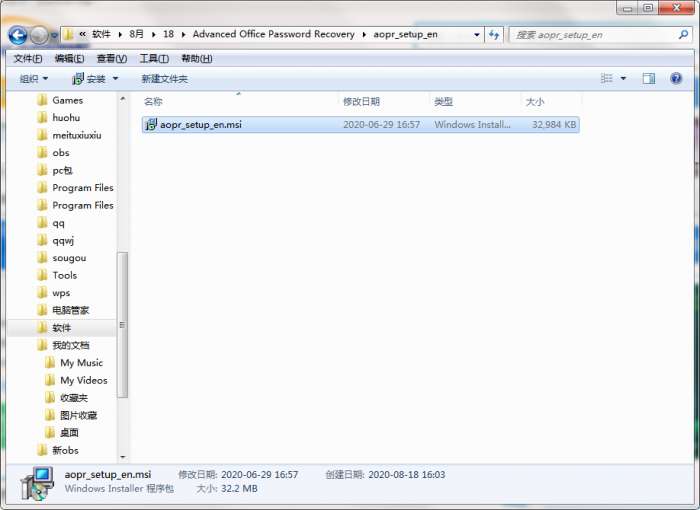This screenshot has height=510, width=700.
Task: Open the 图片收藏 folder
Action: [79, 415]
